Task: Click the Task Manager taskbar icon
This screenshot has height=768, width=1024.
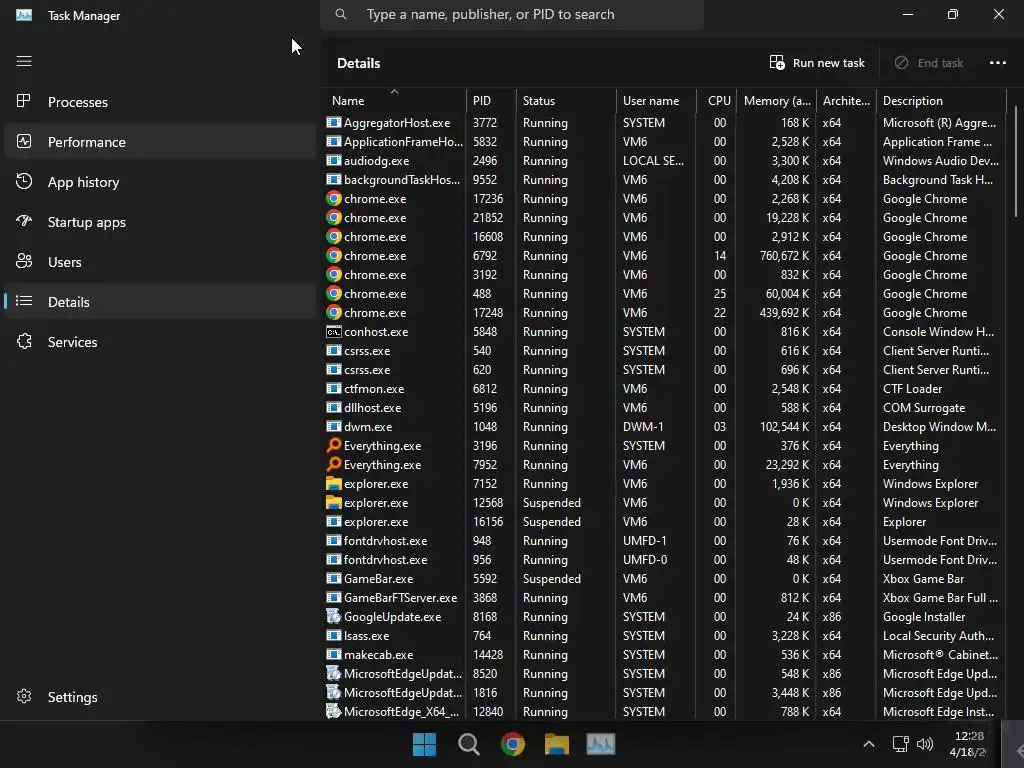Action: [601, 744]
